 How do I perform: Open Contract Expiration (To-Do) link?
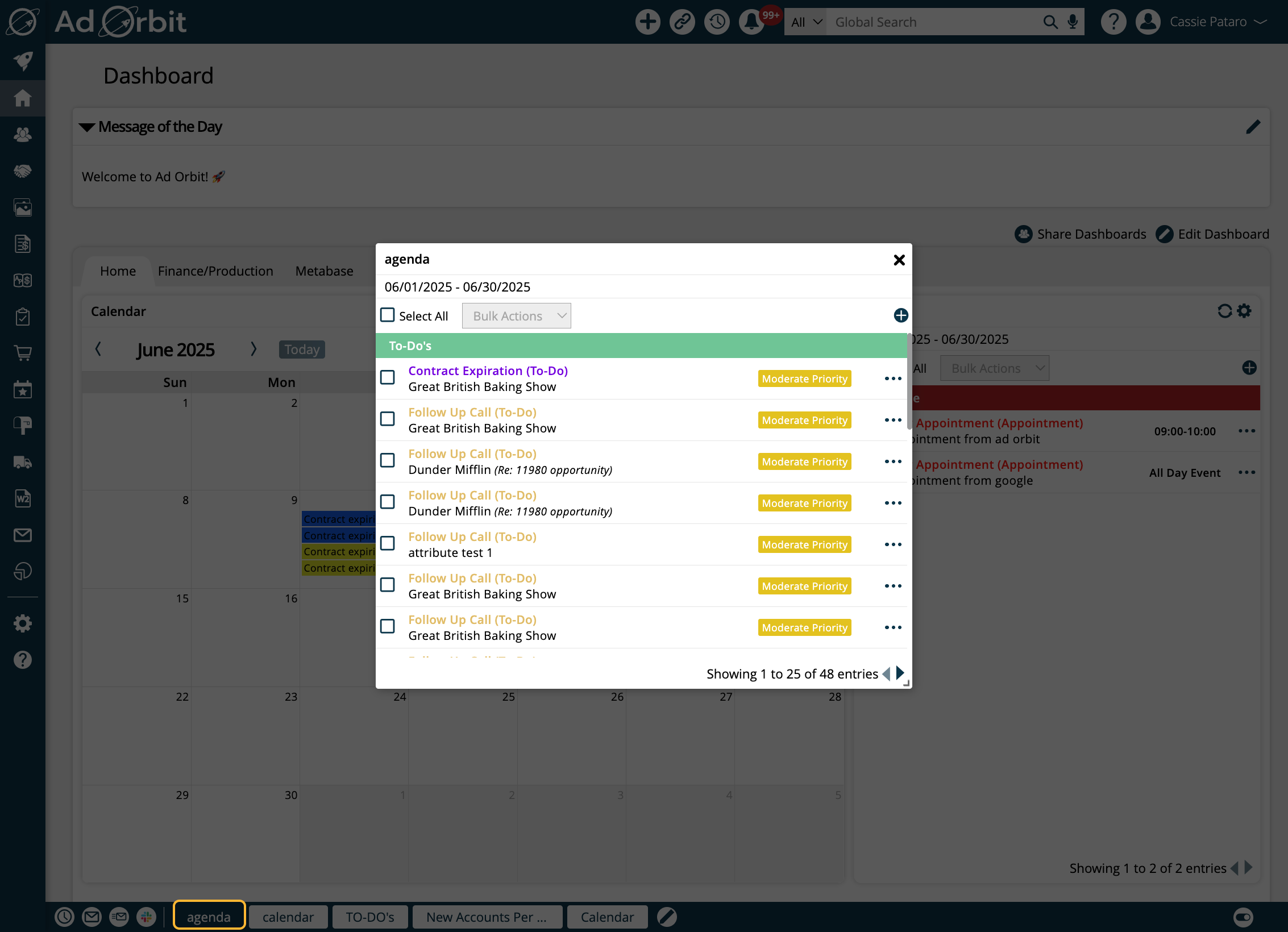(488, 371)
